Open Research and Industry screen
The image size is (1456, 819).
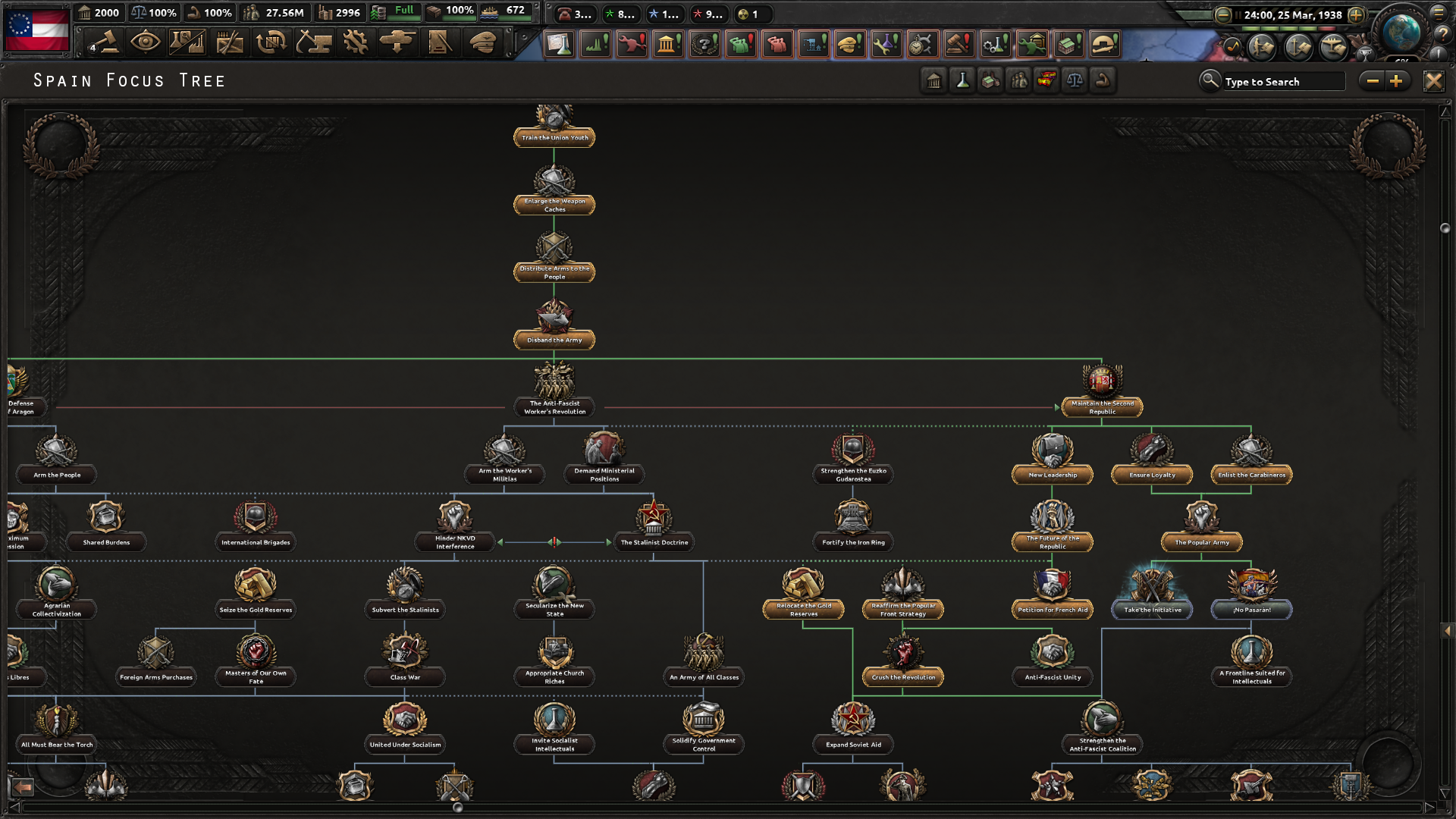tap(187, 42)
